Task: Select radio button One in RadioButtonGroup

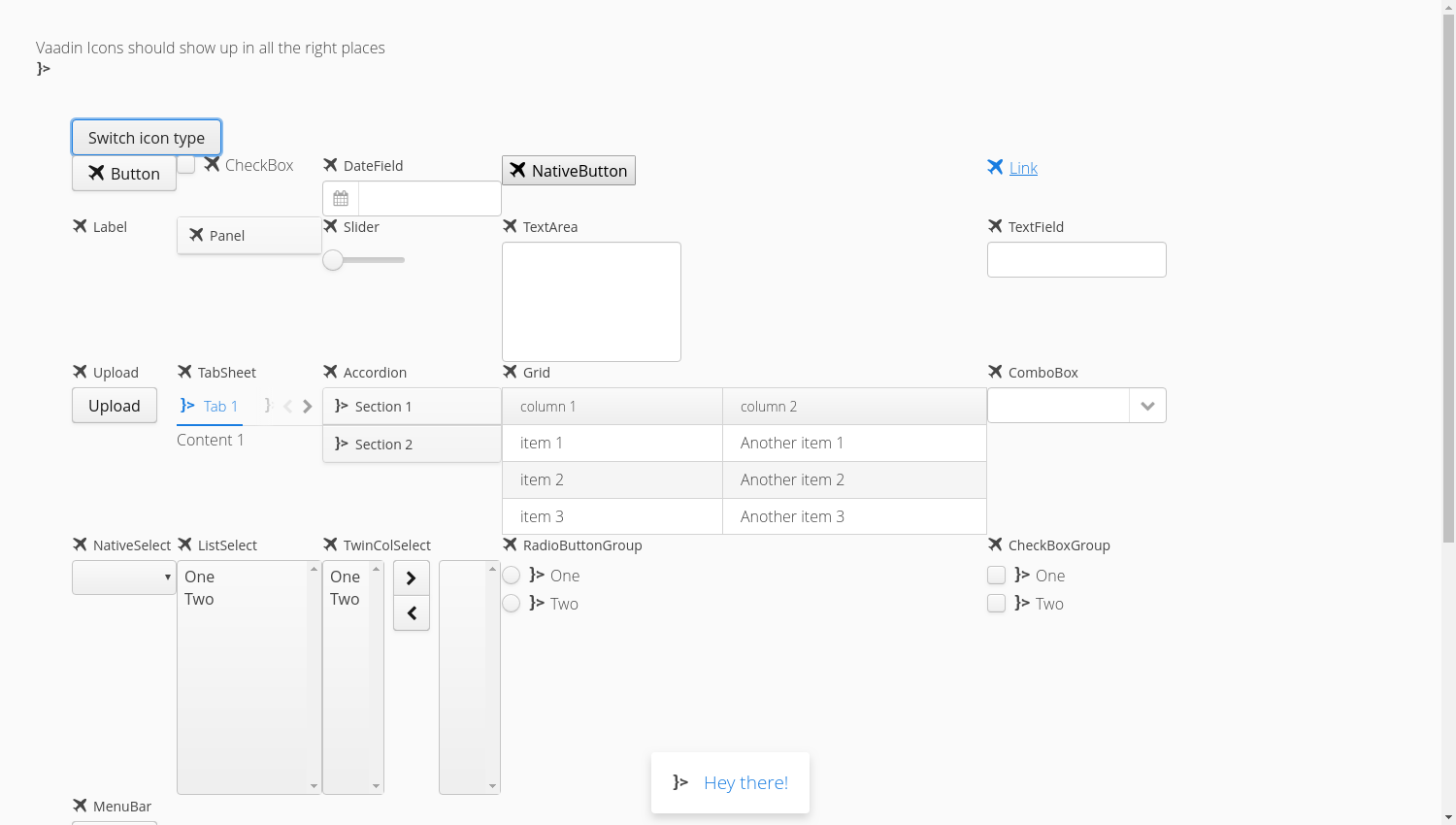Action: tap(512, 576)
